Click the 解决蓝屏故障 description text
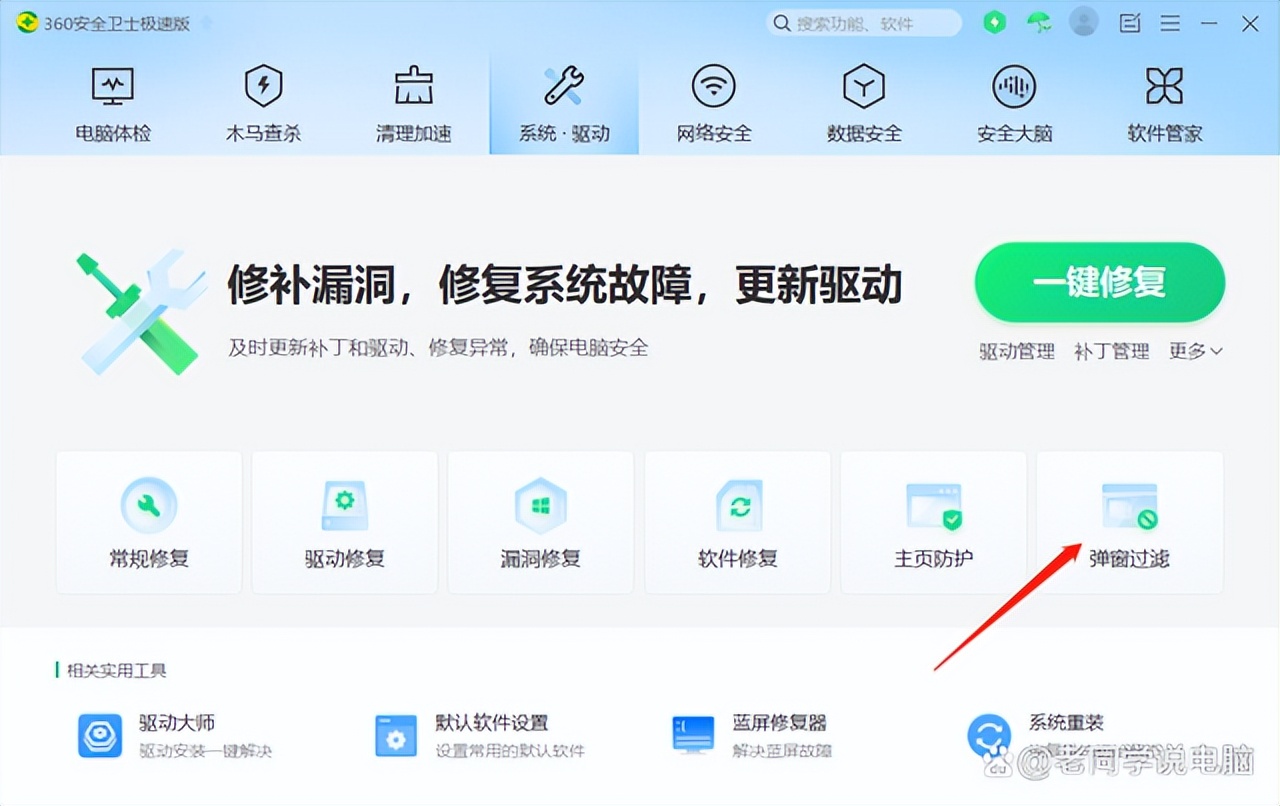1280x806 pixels. click(782, 750)
